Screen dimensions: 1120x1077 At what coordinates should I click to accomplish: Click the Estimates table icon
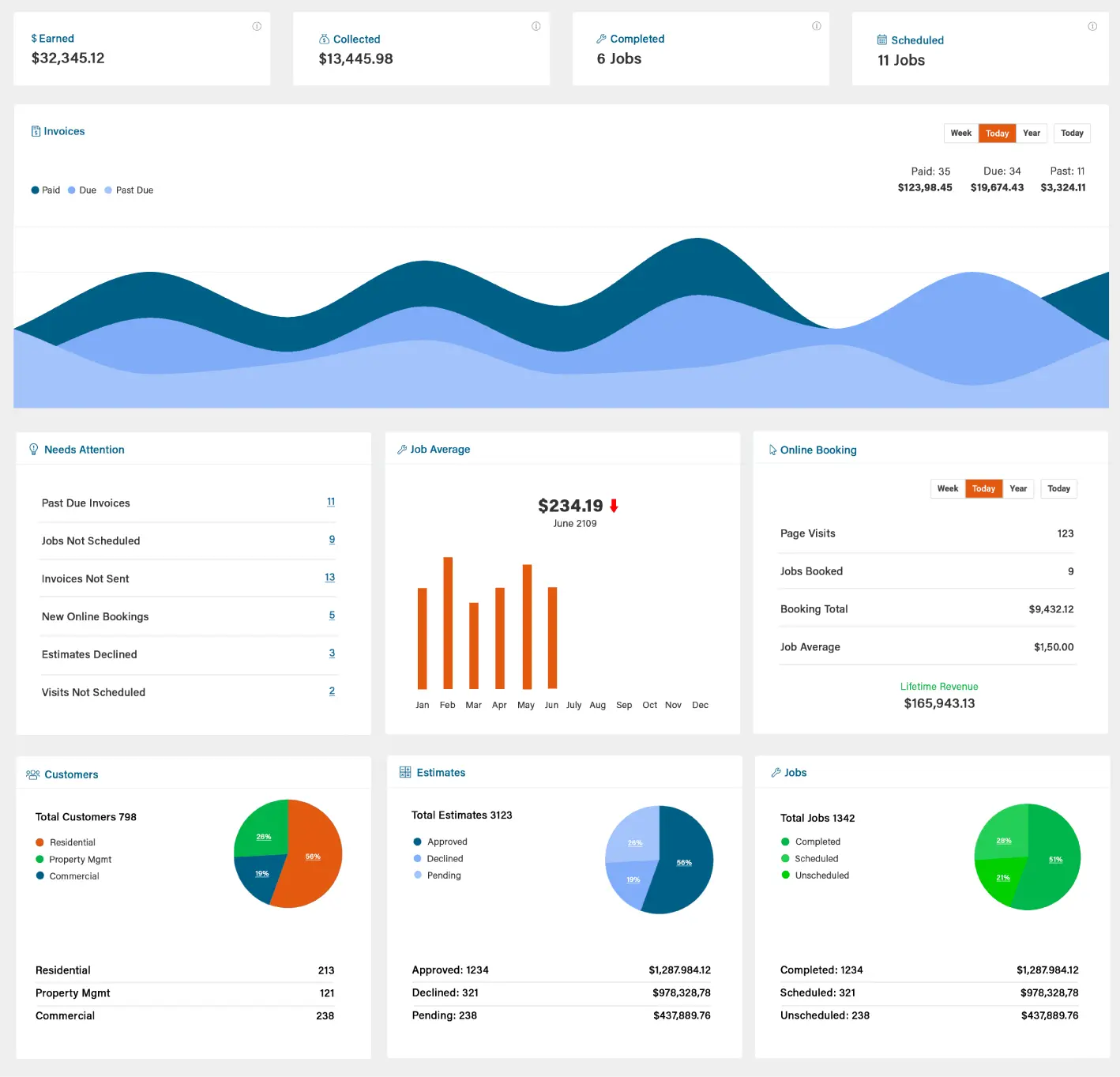point(405,773)
